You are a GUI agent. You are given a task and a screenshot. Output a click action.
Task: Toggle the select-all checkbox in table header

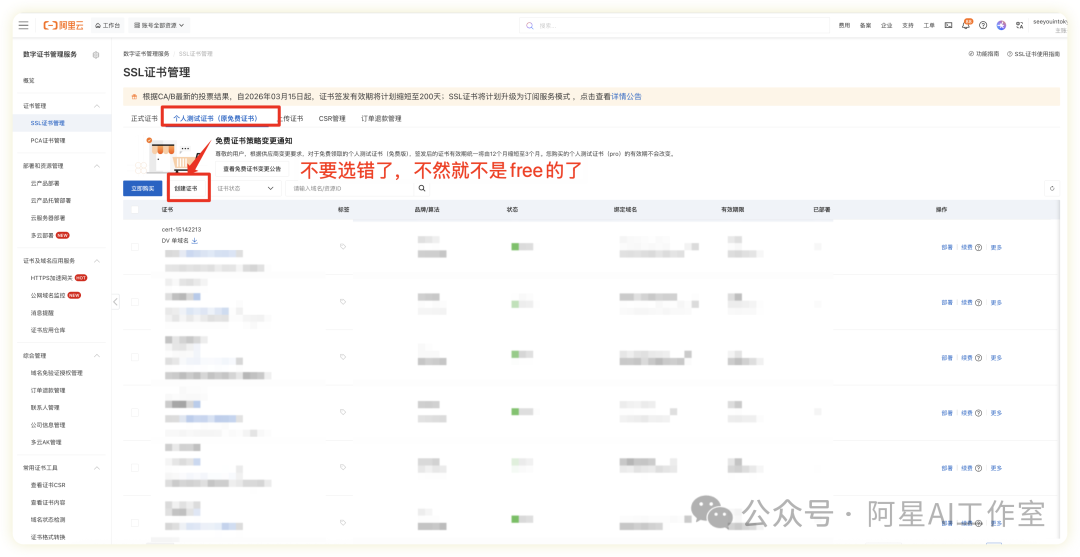[x=134, y=209]
